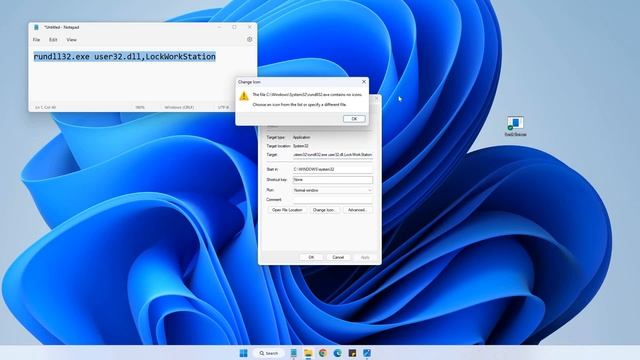Open the dark sticky note app in taskbar
Screen dimensions: 640x360
[x=352, y=353]
